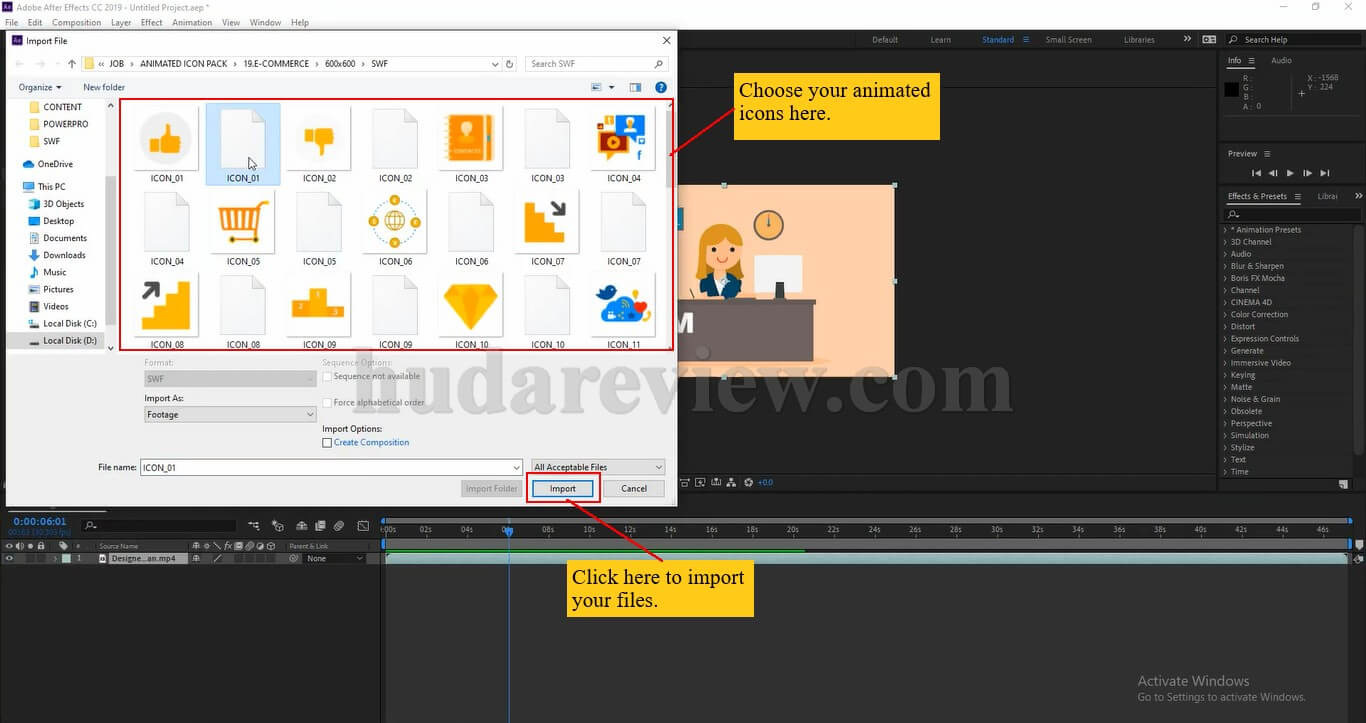1366x723 pixels.
Task: Click the color swatch in the Info panel
Action: (x=1232, y=88)
